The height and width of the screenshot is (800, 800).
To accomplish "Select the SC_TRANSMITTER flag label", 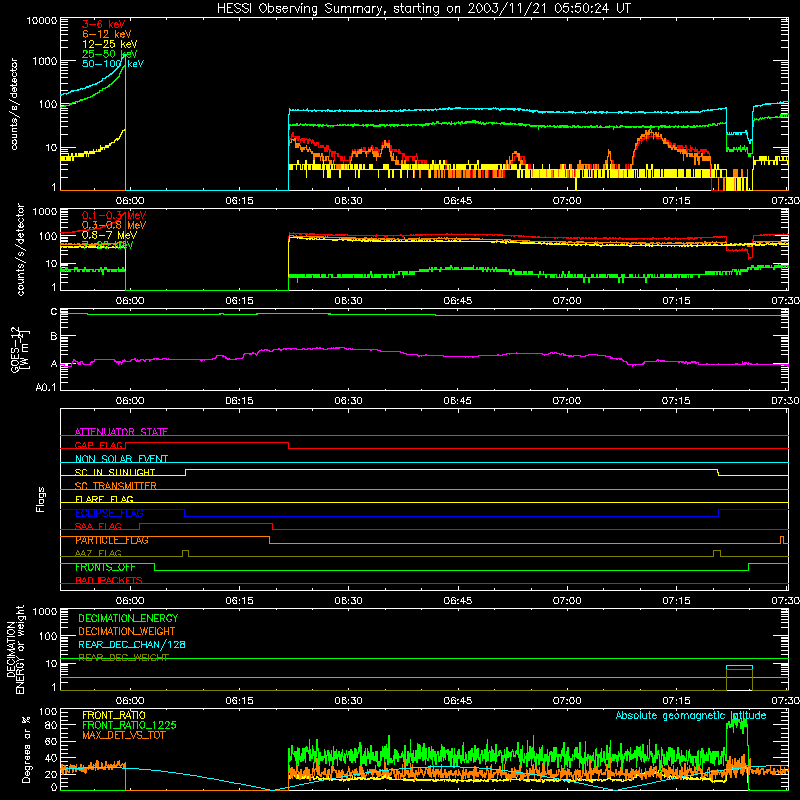I will (115, 486).
